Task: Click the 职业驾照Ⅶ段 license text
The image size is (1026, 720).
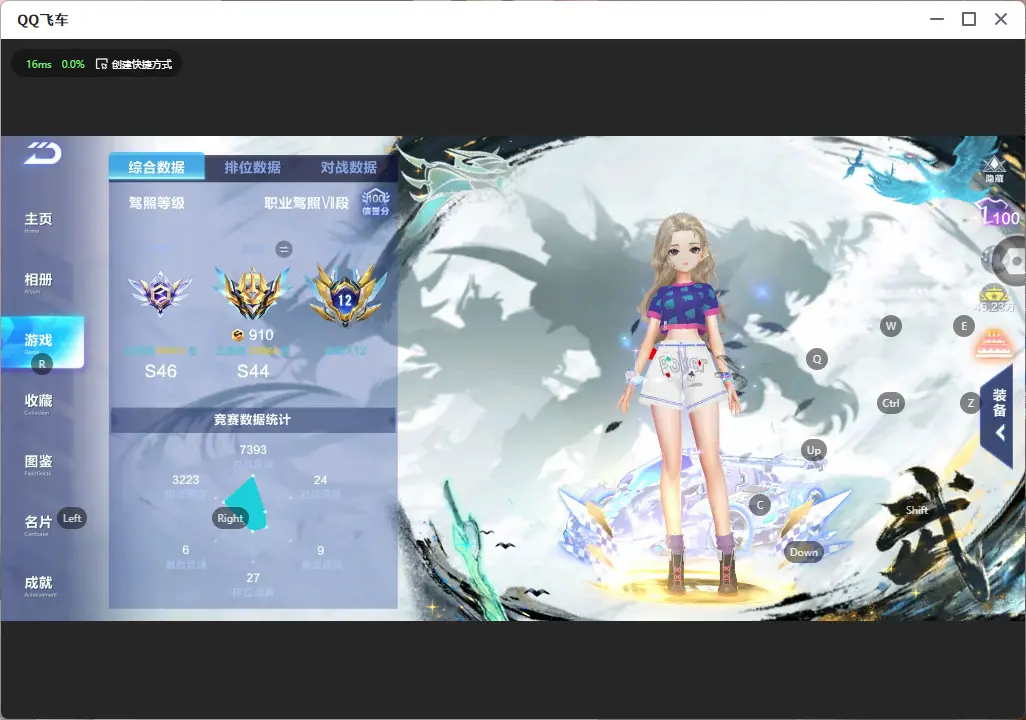Action: (x=307, y=204)
